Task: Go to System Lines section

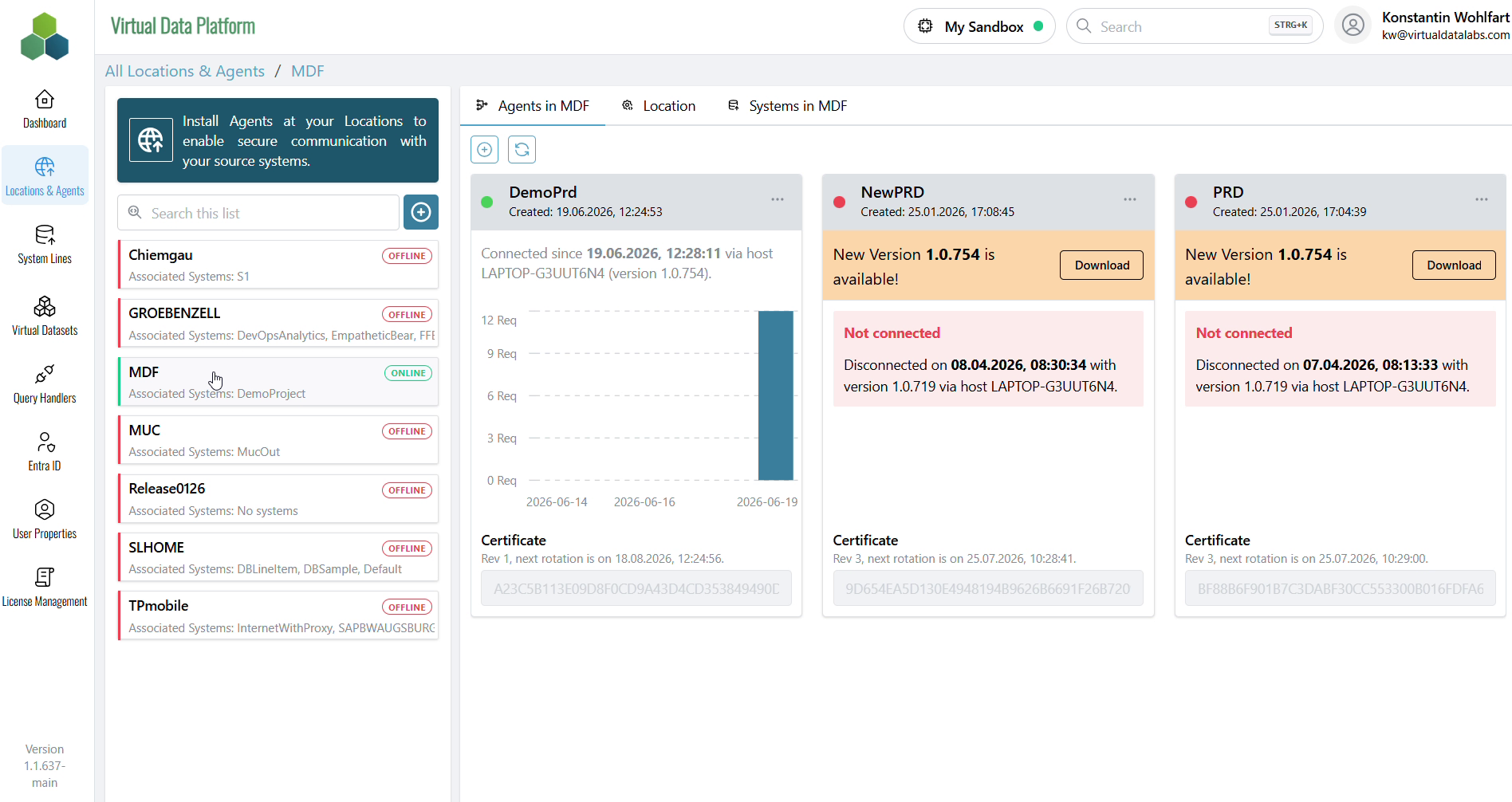Action: click(45, 244)
